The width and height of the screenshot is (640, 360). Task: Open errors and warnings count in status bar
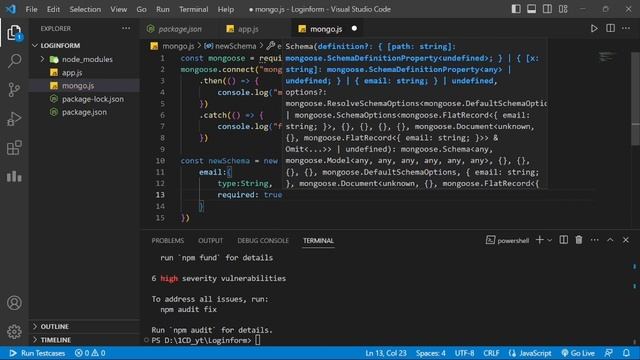coord(90,353)
